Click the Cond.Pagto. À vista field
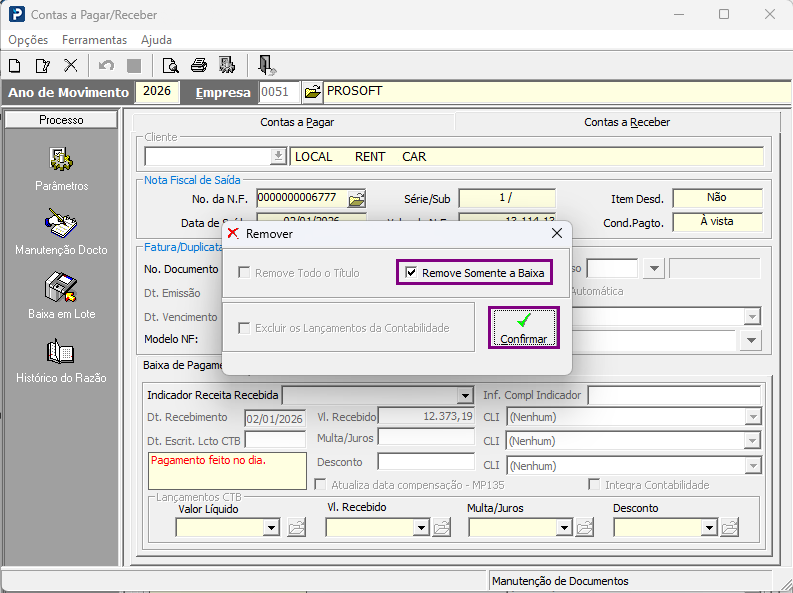 [x=717, y=222]
